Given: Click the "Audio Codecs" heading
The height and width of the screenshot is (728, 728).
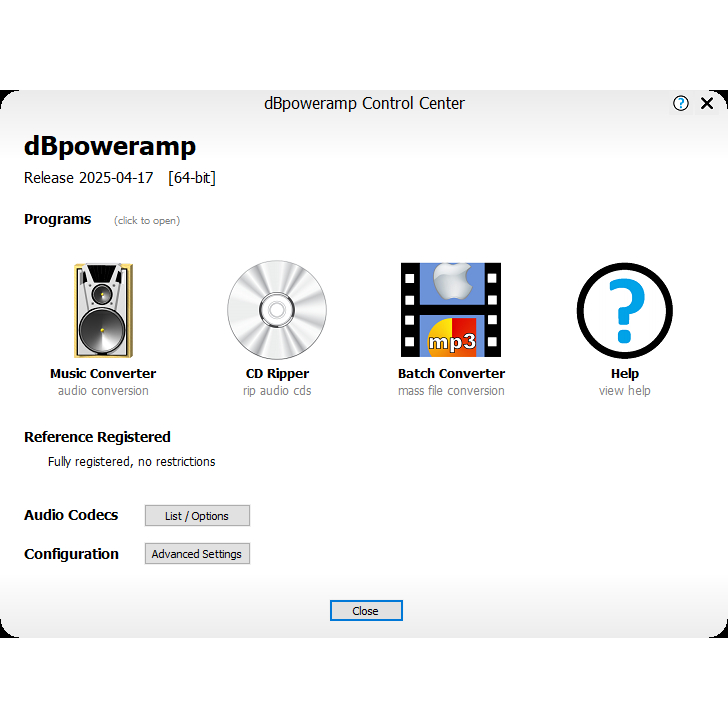Looking at the screenshot, I should (71, 515).
